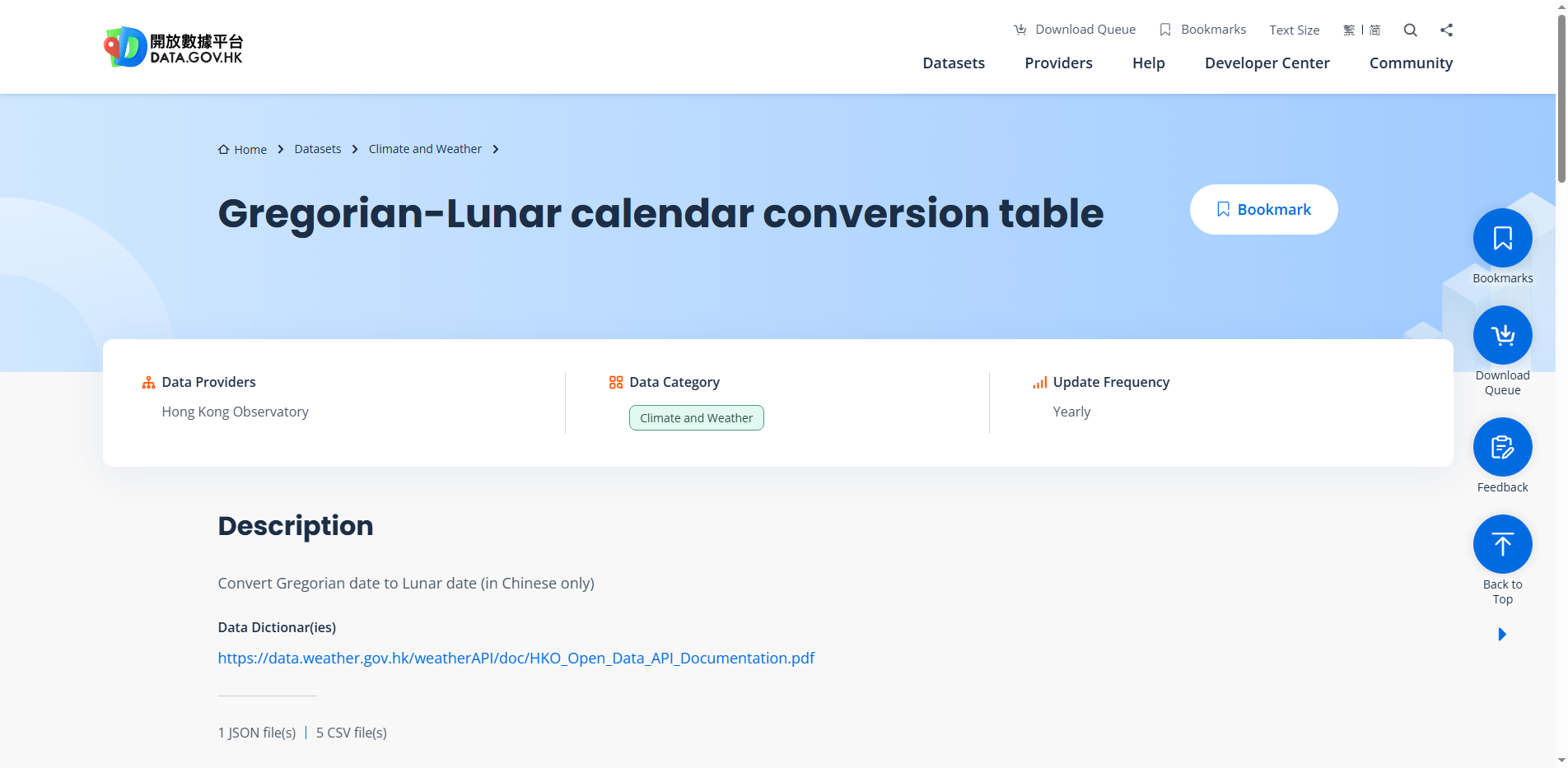The width and height of the screenshot is (1568, 768).
Task: Go to Datasets breadcrumb
Action: click(x=318, y=149)
